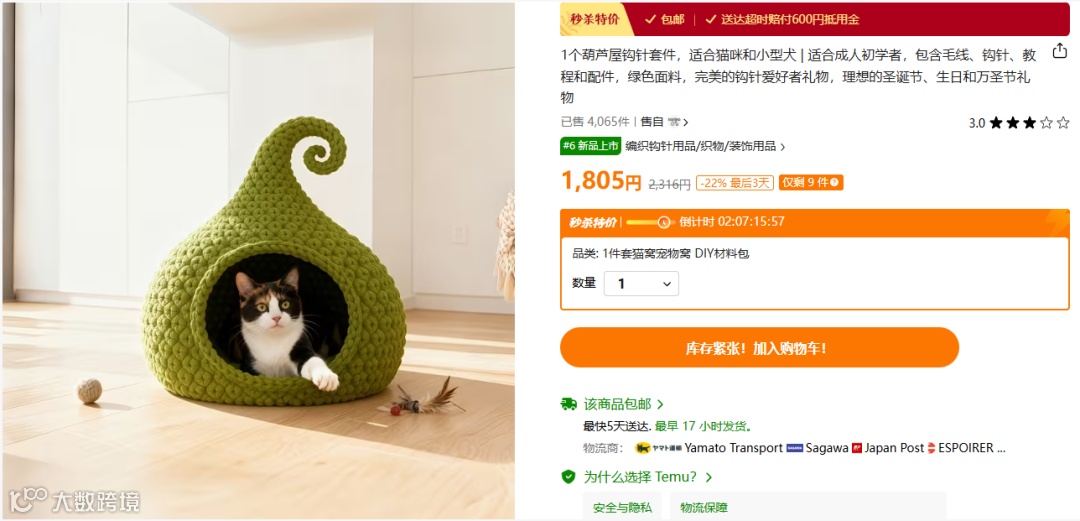The width and height of the screenshot is (1080, 521).
Task: Click the question mark in 仅剩 9 件 badge
Action: 834,183
